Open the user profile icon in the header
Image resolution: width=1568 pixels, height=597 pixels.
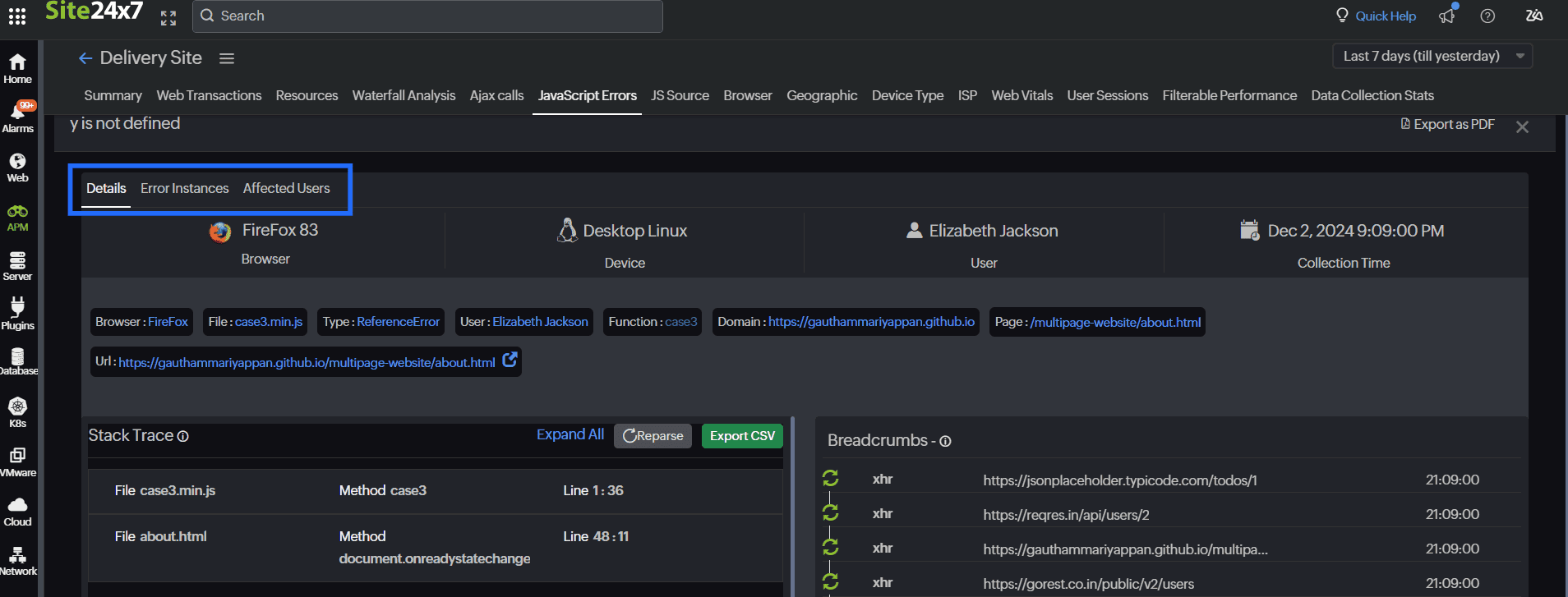(x=1534, y=16)
